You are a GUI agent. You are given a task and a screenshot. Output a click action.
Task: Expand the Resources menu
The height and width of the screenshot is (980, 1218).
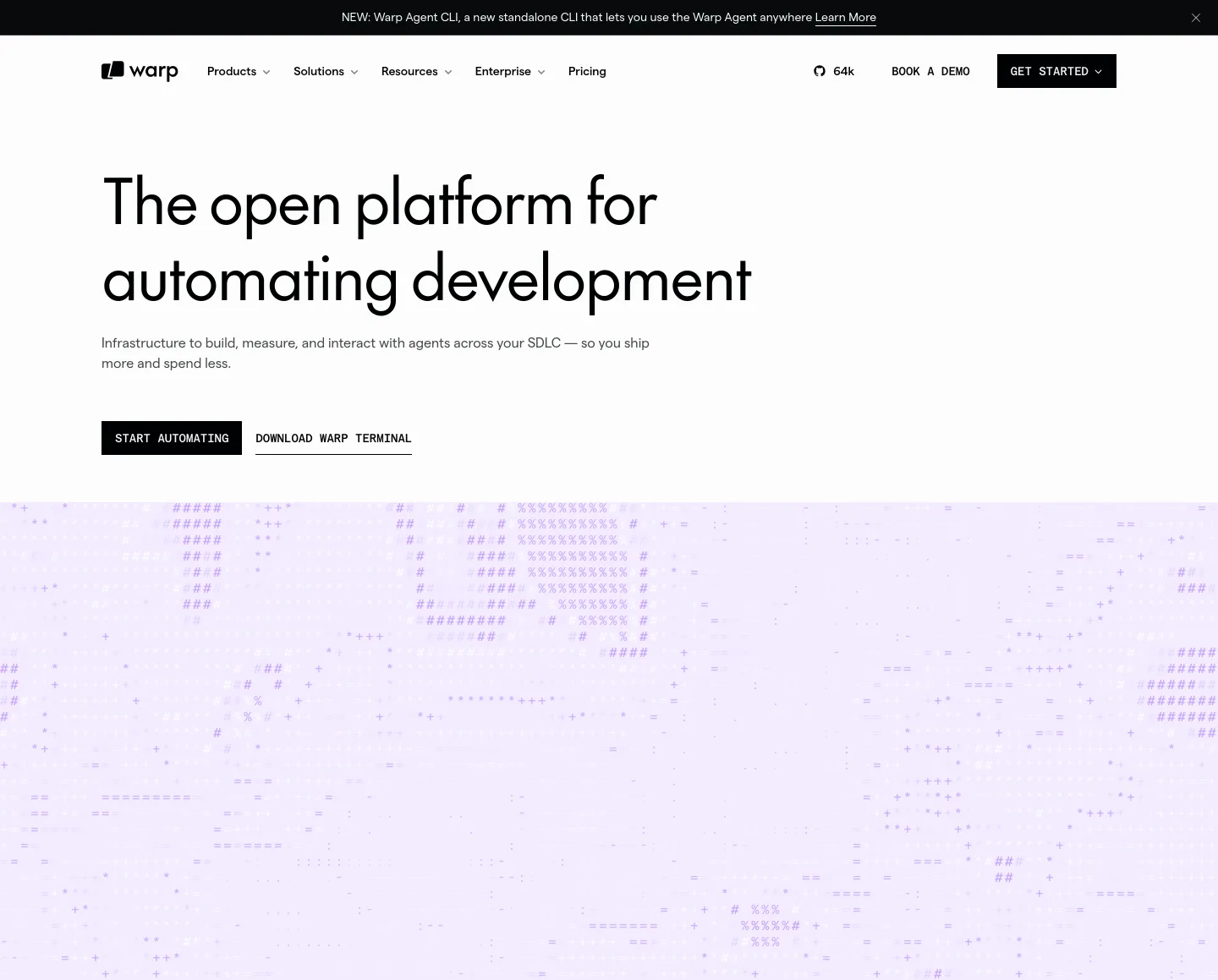pos(416,71)
